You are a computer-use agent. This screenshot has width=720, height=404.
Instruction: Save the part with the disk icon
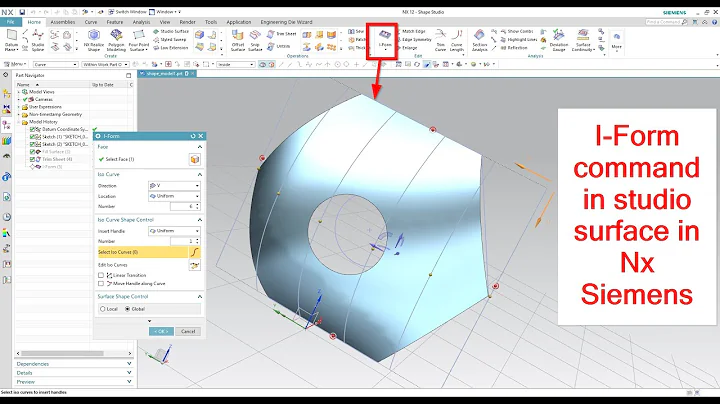22,12
